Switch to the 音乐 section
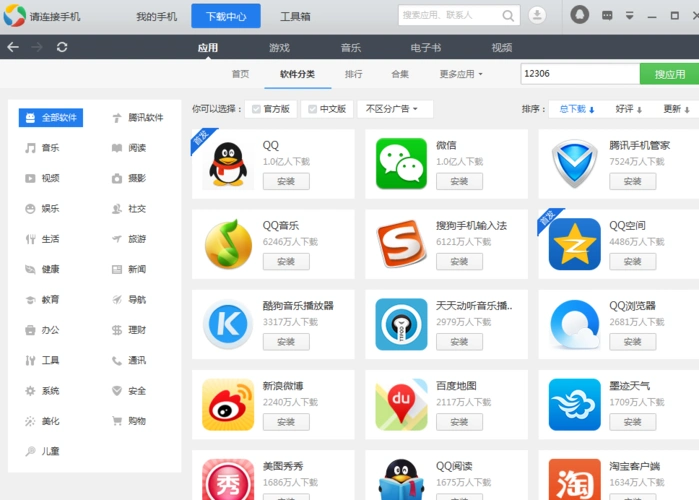 coord(351,48)
